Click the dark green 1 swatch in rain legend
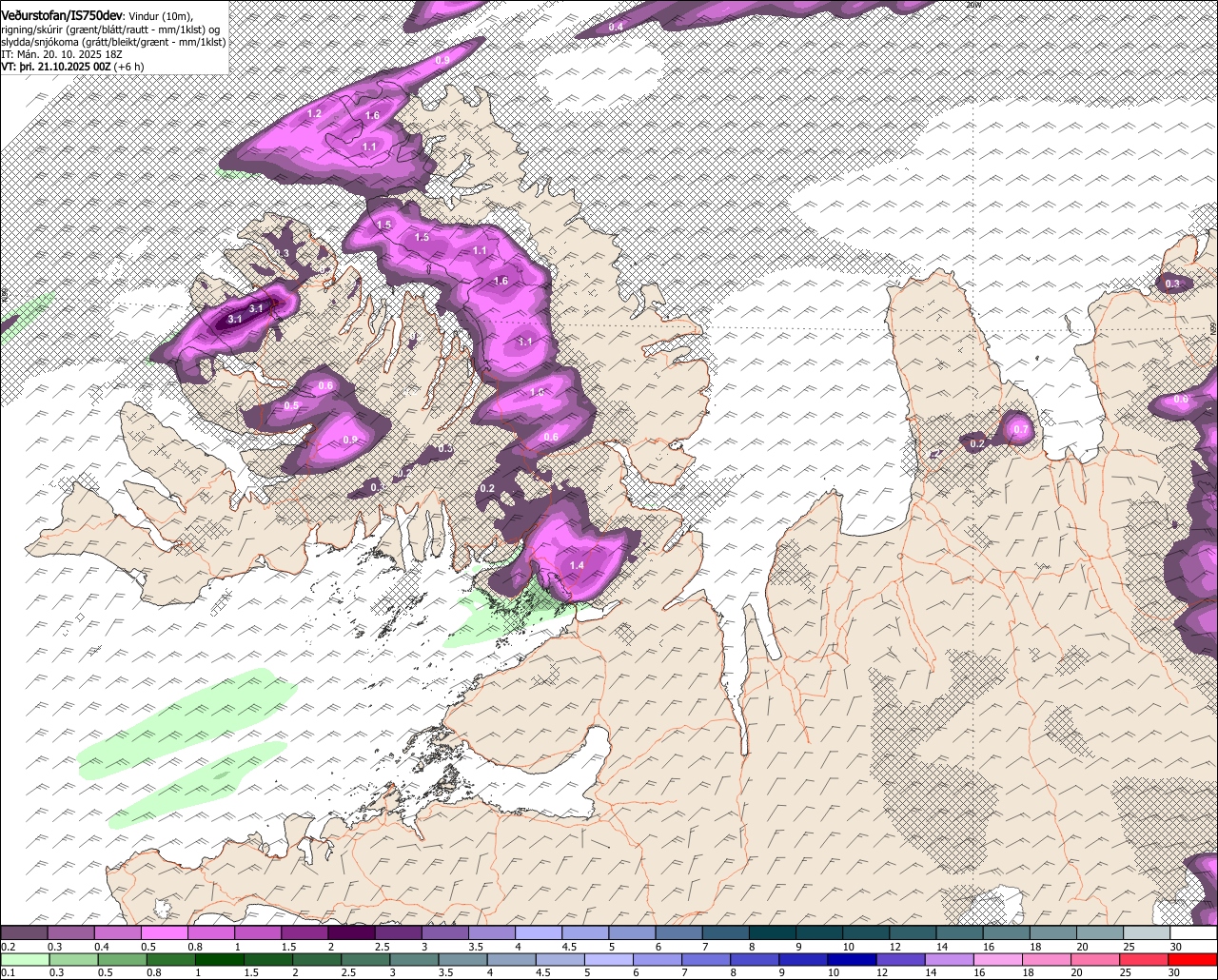 click(x=220, y=960)
